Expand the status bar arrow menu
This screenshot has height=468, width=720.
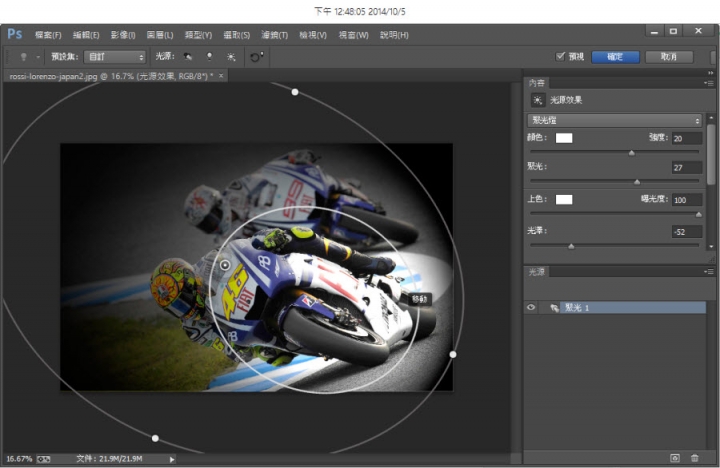pos(172,459)
